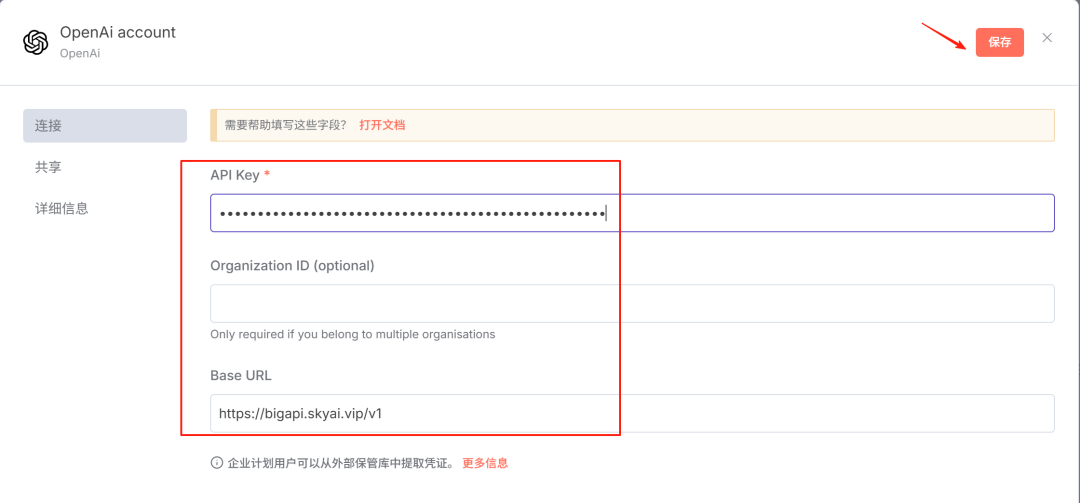Open the 连接 tab

pyautogui.click(x=105, y=125)
